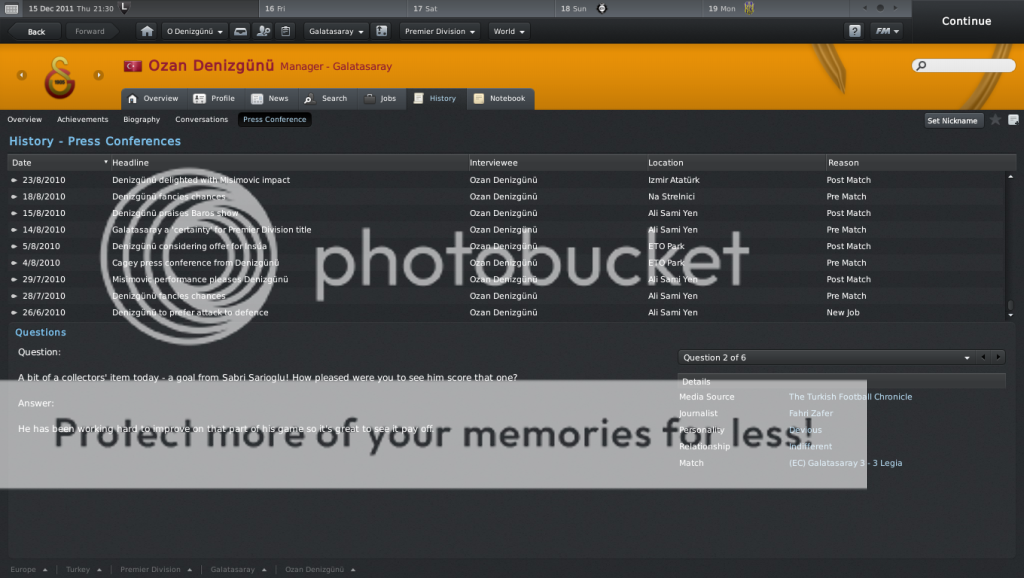Click the Turkish flag next to manager name
This screenshot has width=1024, height=578.
pos(133,66)
